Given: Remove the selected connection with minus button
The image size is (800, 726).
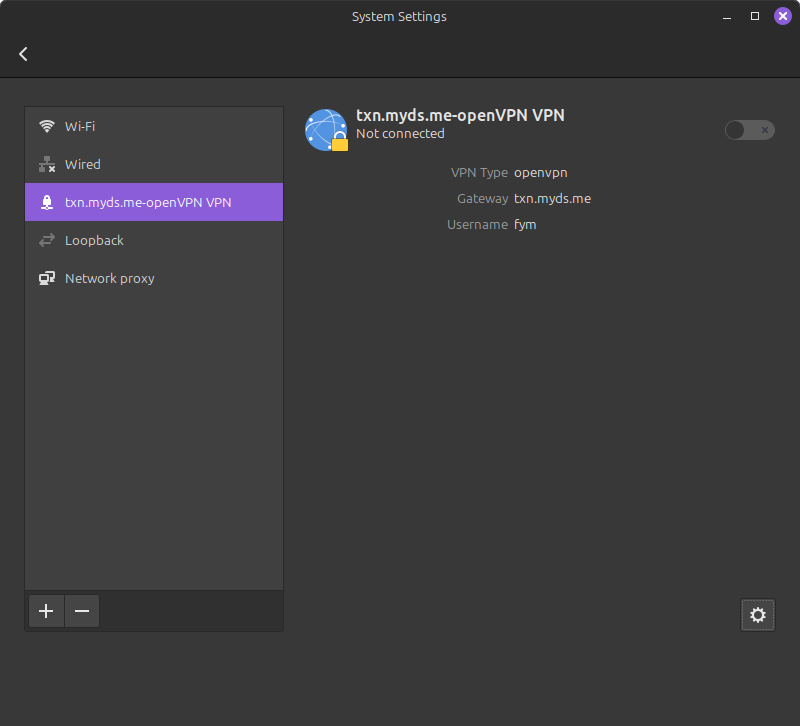Looking at the screenshot, I should pos(82,611).
